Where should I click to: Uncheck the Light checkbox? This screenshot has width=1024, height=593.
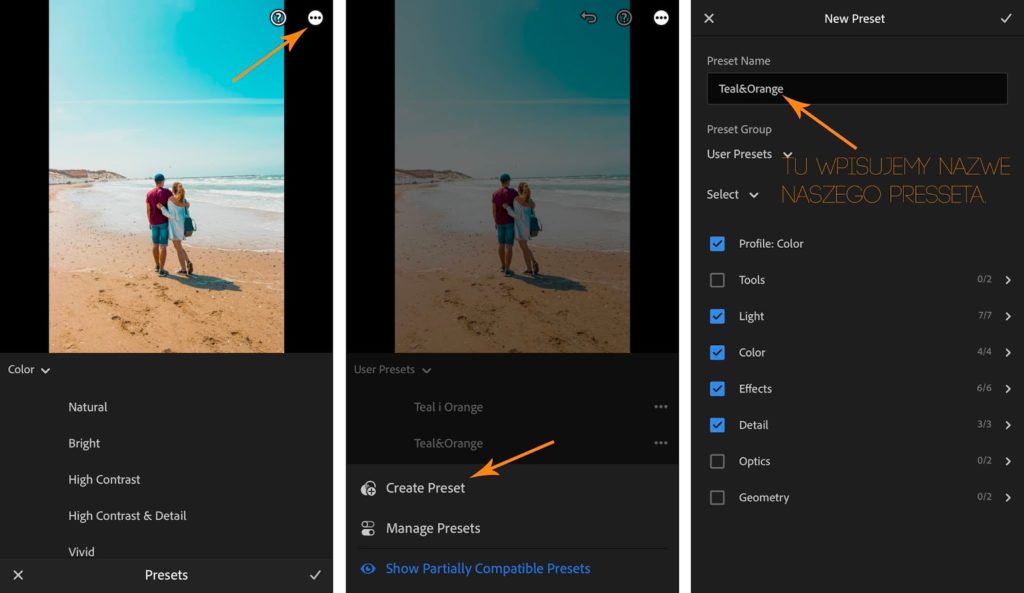click(x=717, y=316)
